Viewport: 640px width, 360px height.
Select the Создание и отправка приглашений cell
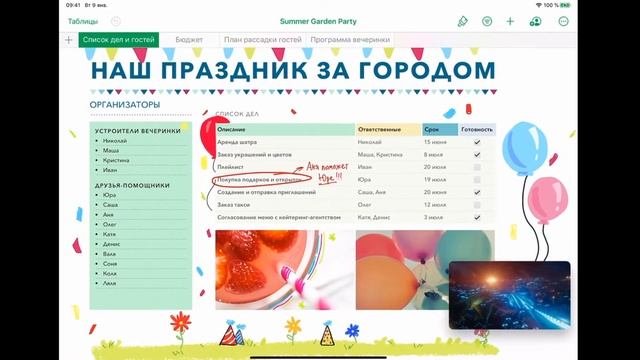(285, 192)
